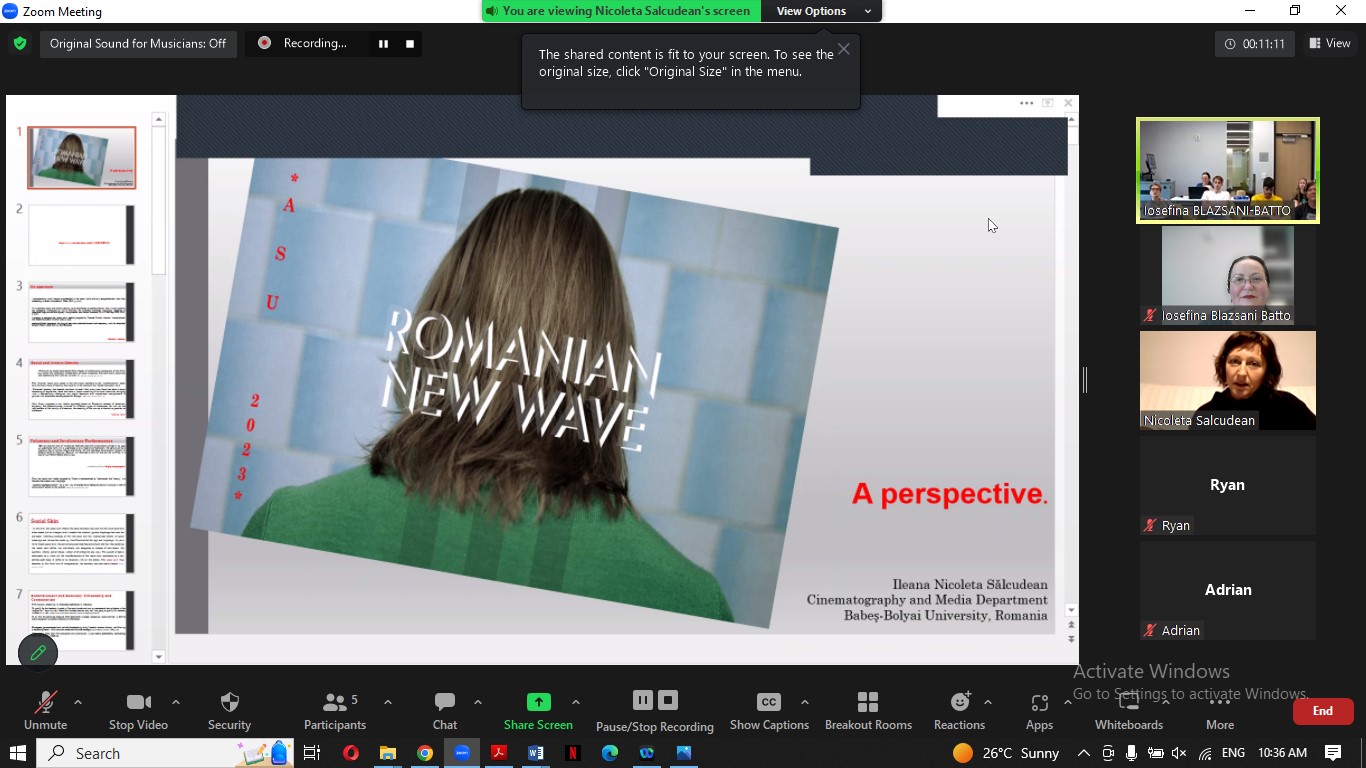Image resolution: width=1366 pixels, height=768 pixels.
Task: Click the meeting timer 00:11:11
Action: pos(1255,43)
